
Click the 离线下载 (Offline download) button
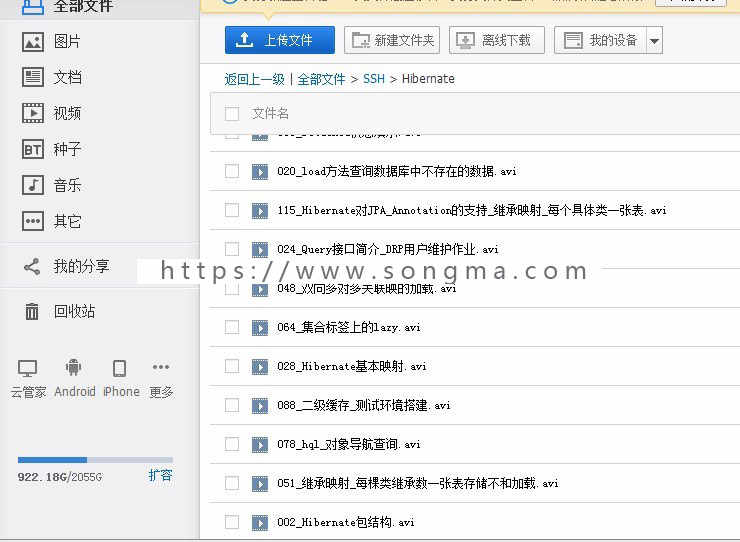497,40
